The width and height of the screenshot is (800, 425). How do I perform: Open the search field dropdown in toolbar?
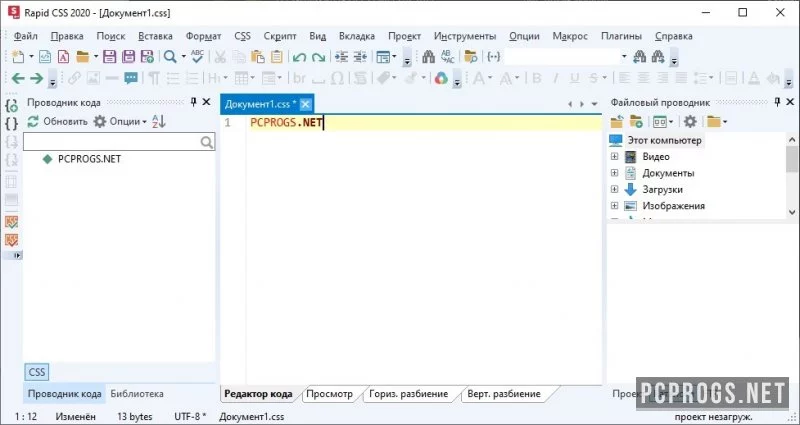[623, 57]
